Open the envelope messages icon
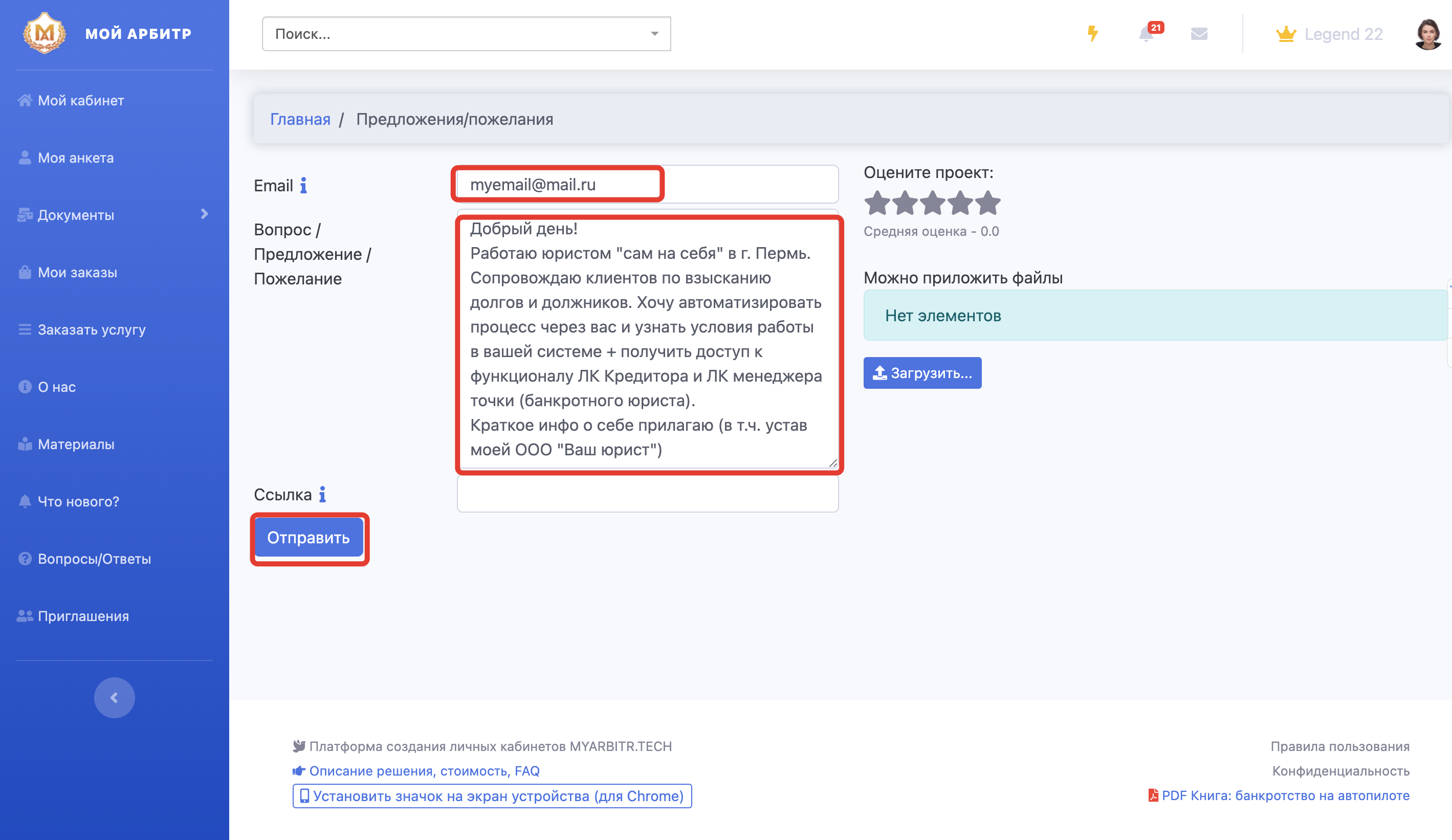This screenshot has height=840, width=1452. click(x=1199, y=34)
